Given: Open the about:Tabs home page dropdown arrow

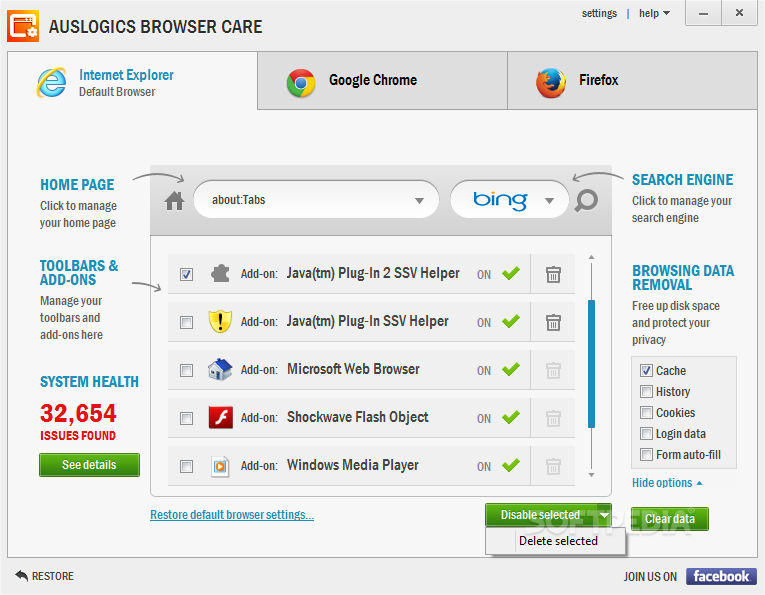Looking at the screenshot, I should click(x=419, y=200).
